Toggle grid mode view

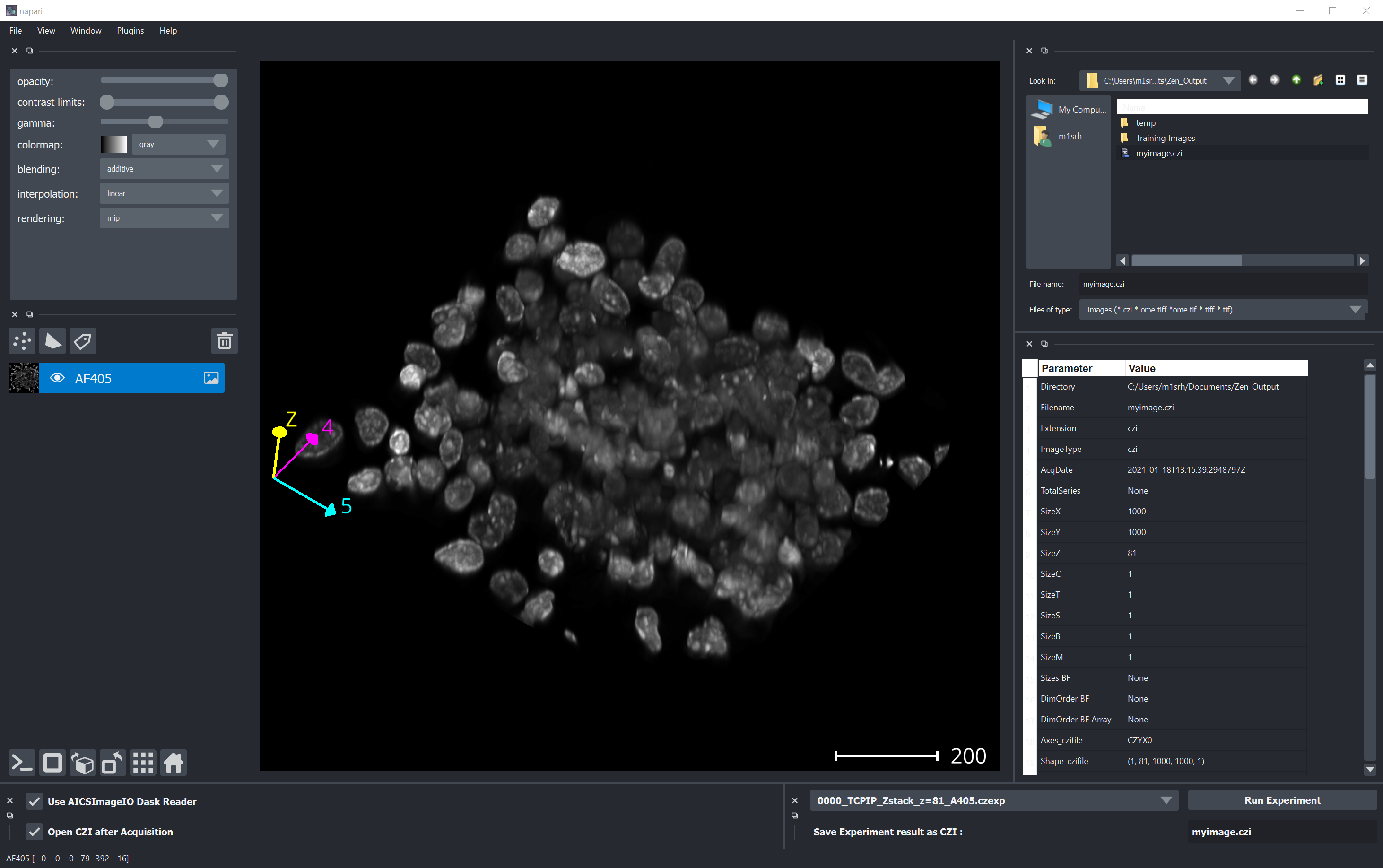[143, 763]
